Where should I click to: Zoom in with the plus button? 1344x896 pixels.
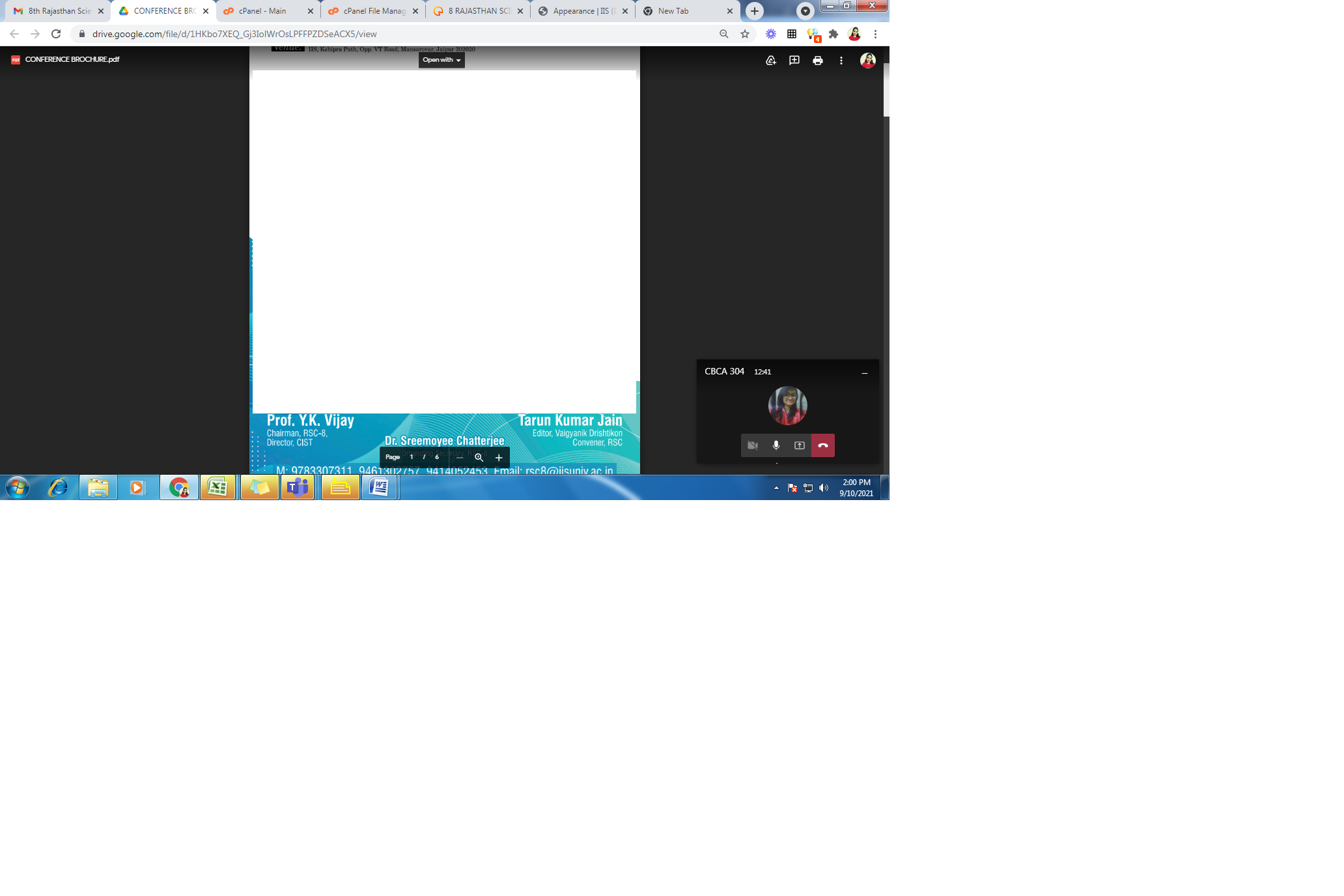coord(499,458)
